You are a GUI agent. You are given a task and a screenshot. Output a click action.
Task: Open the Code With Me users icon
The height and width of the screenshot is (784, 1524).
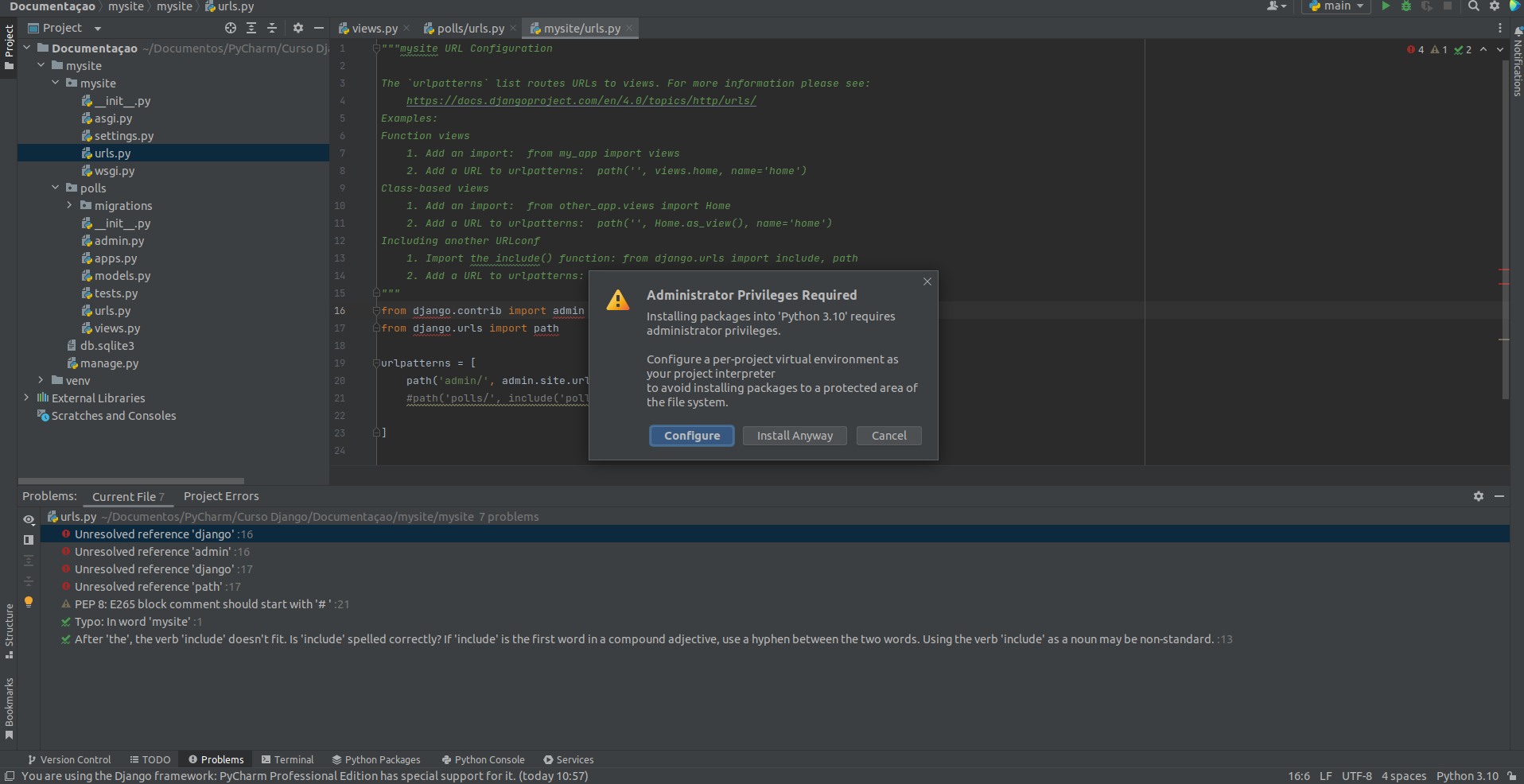[1276, 6]
